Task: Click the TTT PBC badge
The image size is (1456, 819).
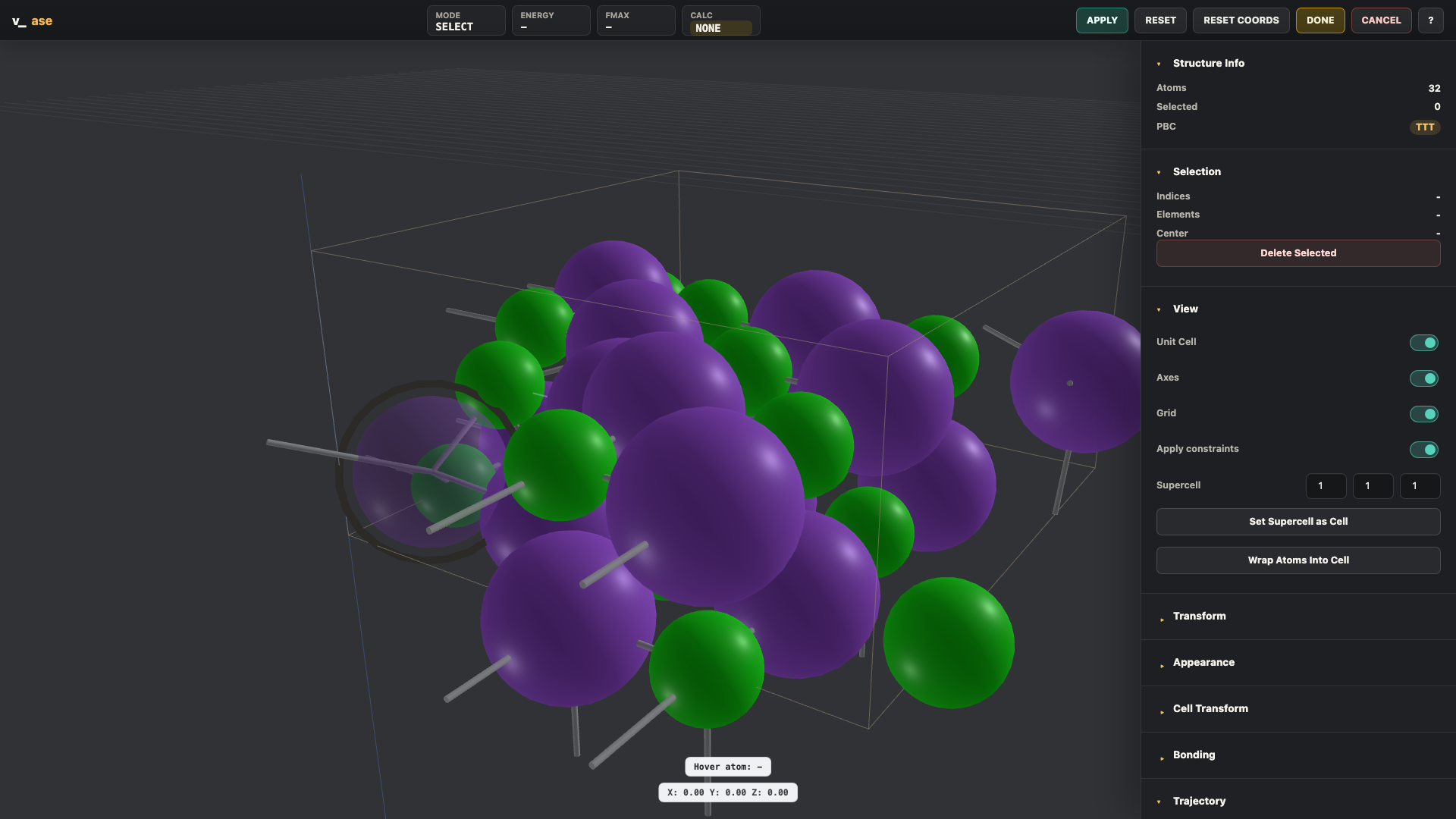Action: pos(1425,127)
